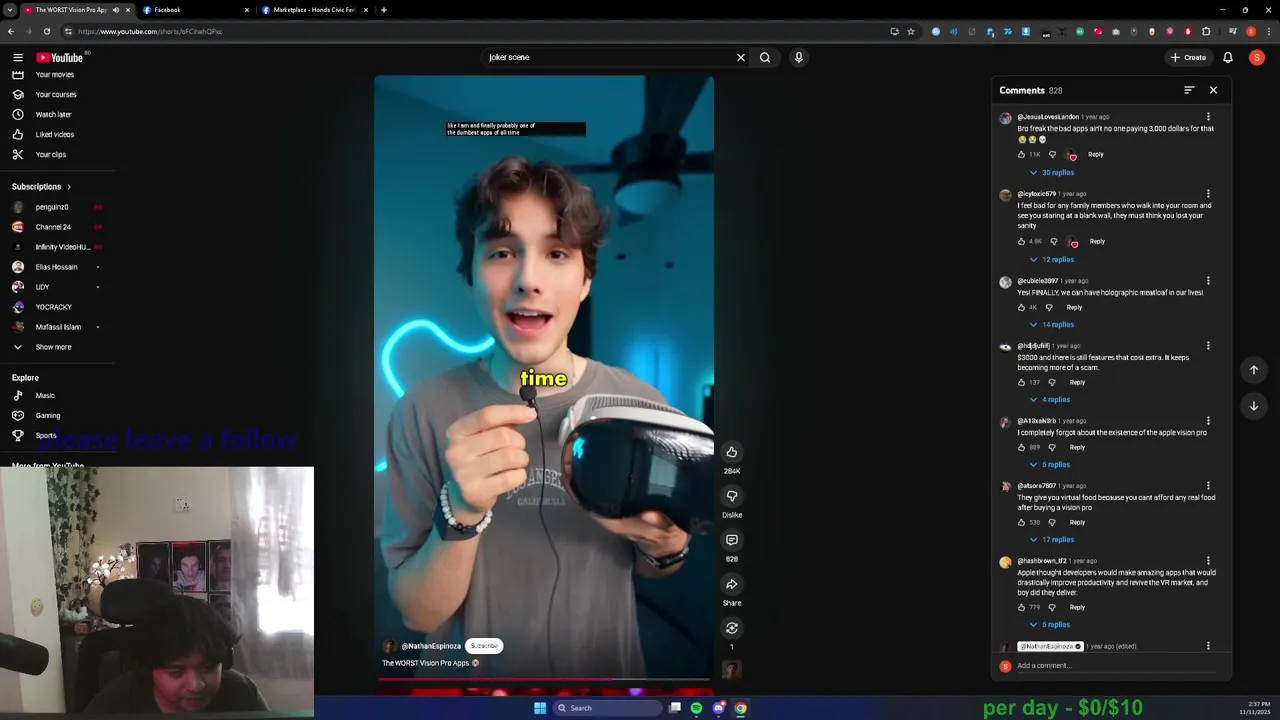Open options for @JesusLovesLandon comment
The image size is (1280, 720).
[x=1208, y=117]
